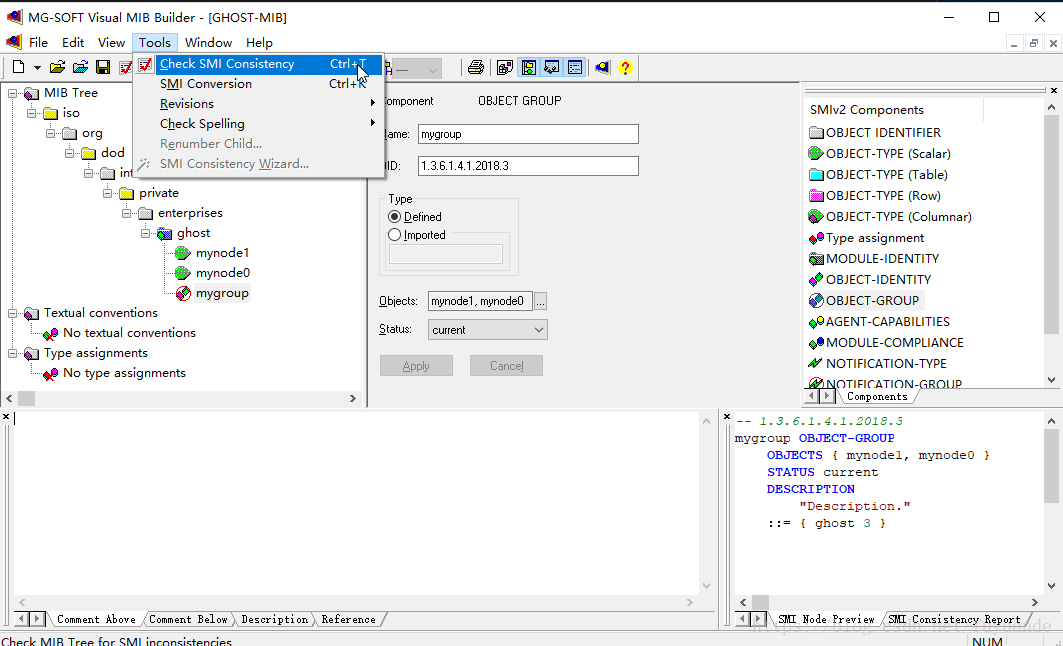
Task: Switch to the Comment Above tab
Action: pyautogui.click(x=96, y=619)
